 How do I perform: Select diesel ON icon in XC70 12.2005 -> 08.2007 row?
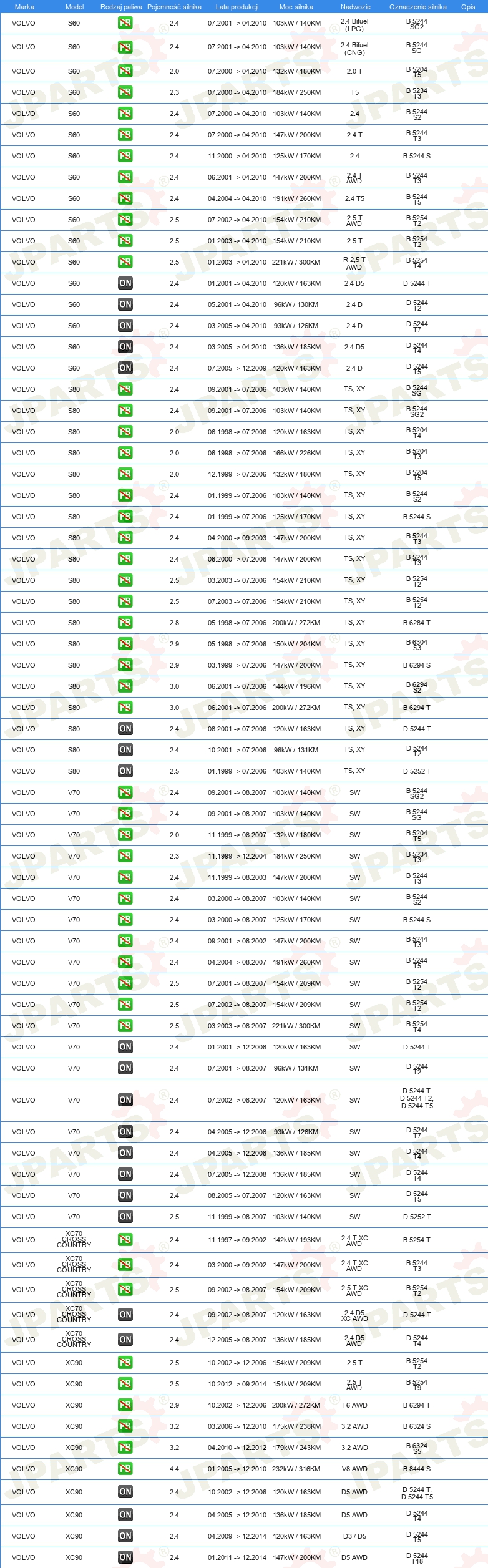pos(125,1340)
